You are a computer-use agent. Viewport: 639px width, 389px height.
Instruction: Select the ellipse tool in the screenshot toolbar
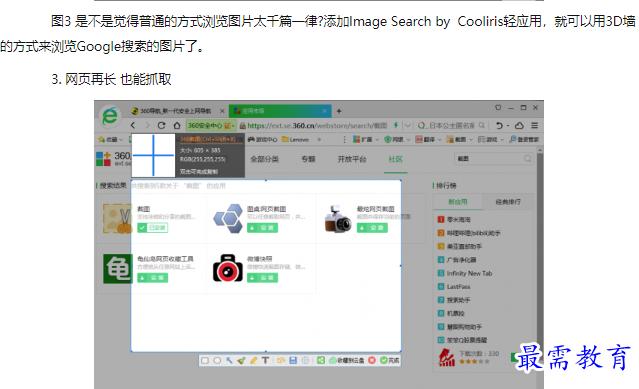pos(217,360)
